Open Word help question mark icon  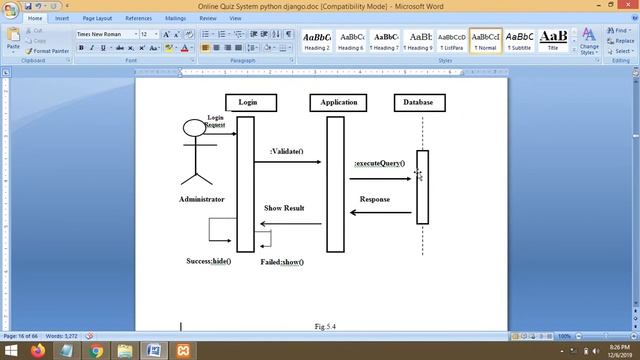[x=635, y=18]
